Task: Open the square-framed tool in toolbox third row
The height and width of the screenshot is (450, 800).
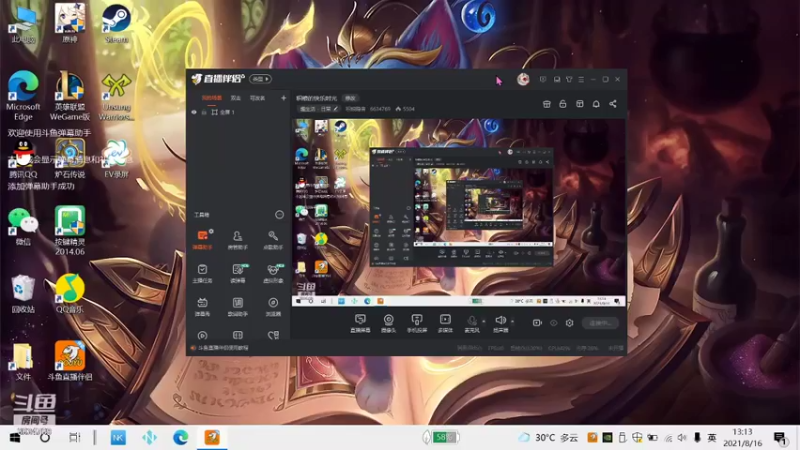Action: pos(238,307)
